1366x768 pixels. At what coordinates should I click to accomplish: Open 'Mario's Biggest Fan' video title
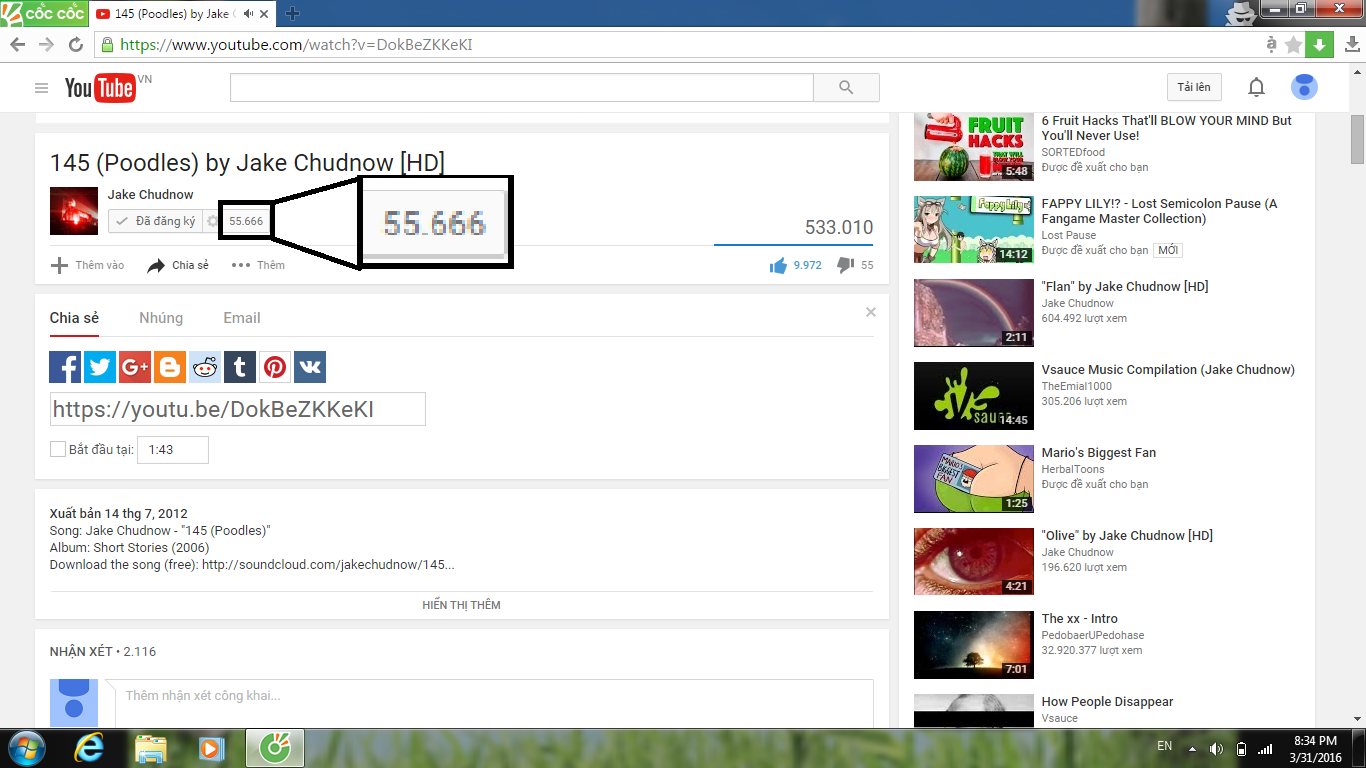(1098, 453)
